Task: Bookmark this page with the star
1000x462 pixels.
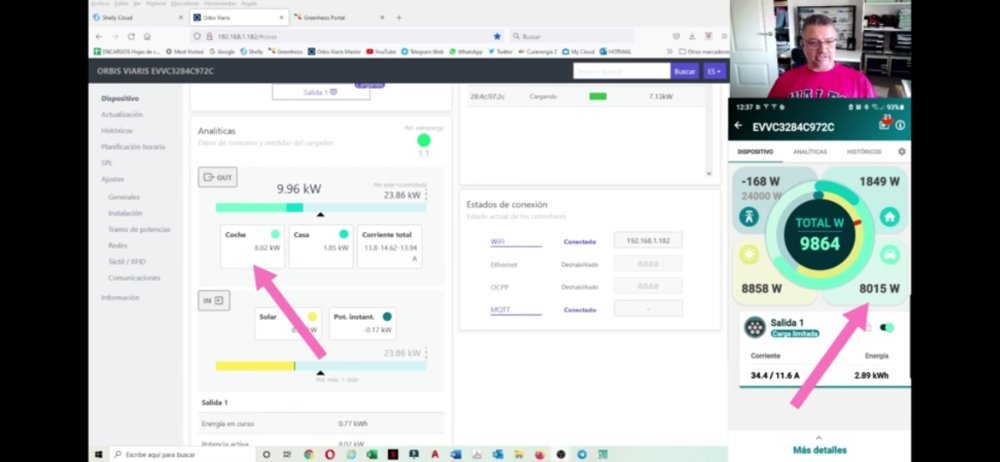Action: pyautogui.click(x=497, y=36)
